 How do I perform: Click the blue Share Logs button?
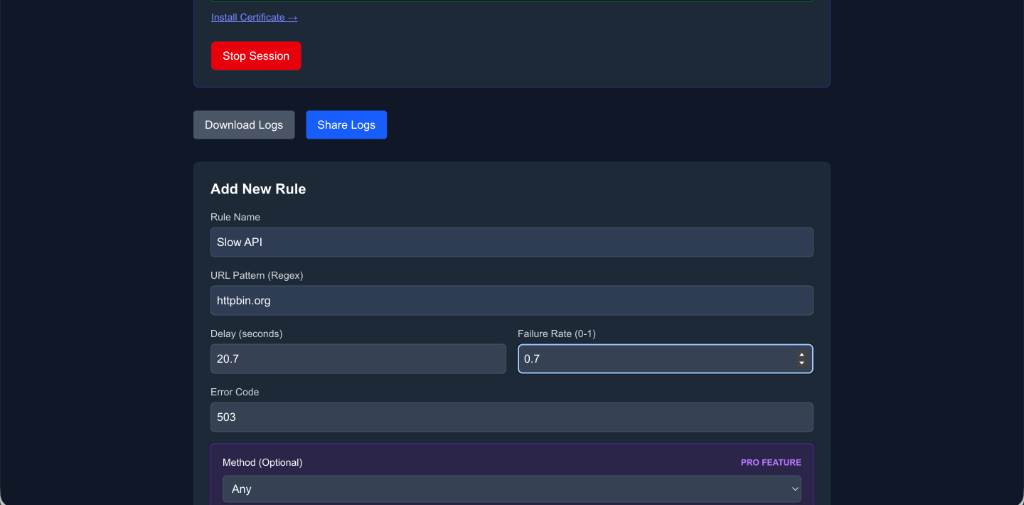pyautogui.click(x=346, y=125)
